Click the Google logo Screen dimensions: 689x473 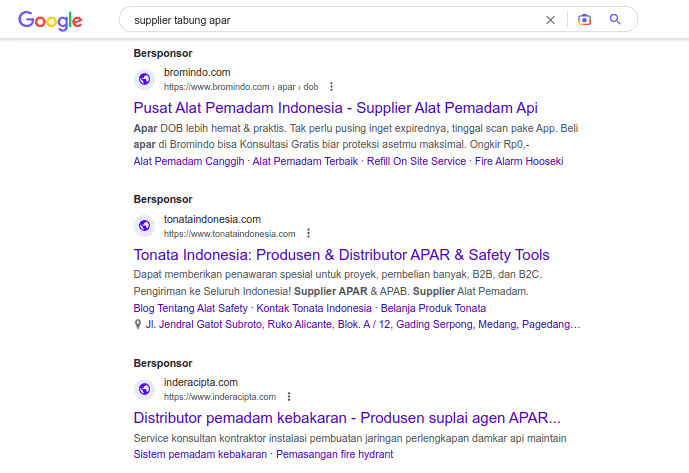pyautogui.click(x=50, y=20)
